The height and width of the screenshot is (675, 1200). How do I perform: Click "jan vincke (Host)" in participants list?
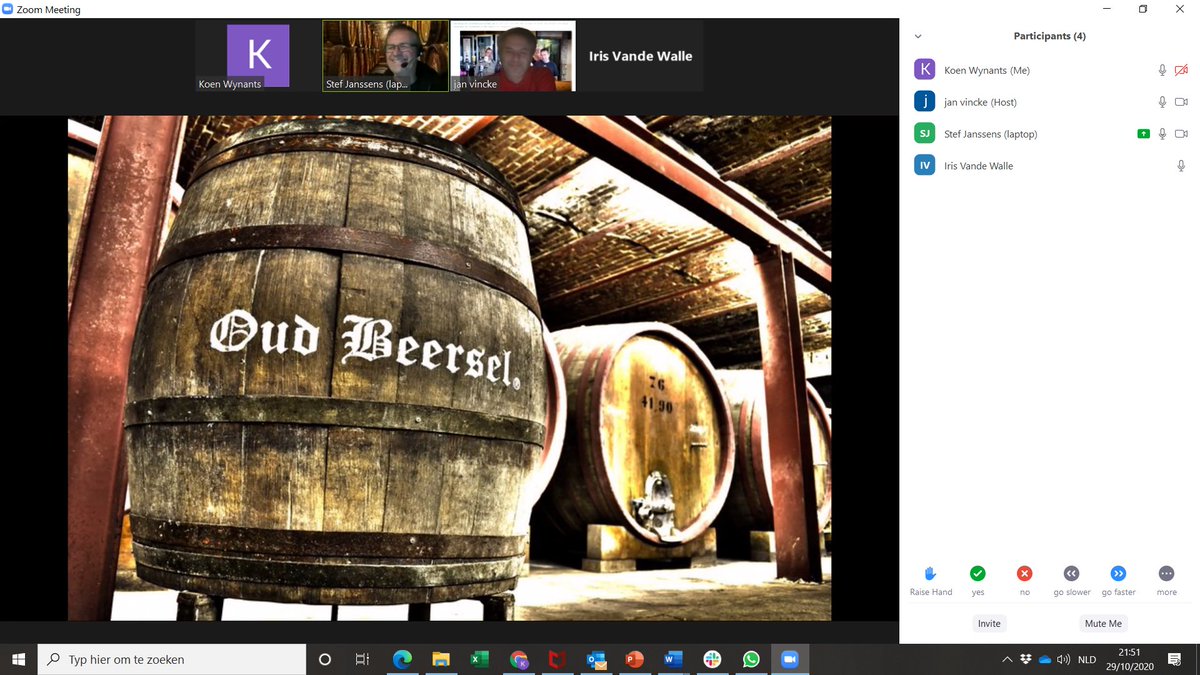980,102
